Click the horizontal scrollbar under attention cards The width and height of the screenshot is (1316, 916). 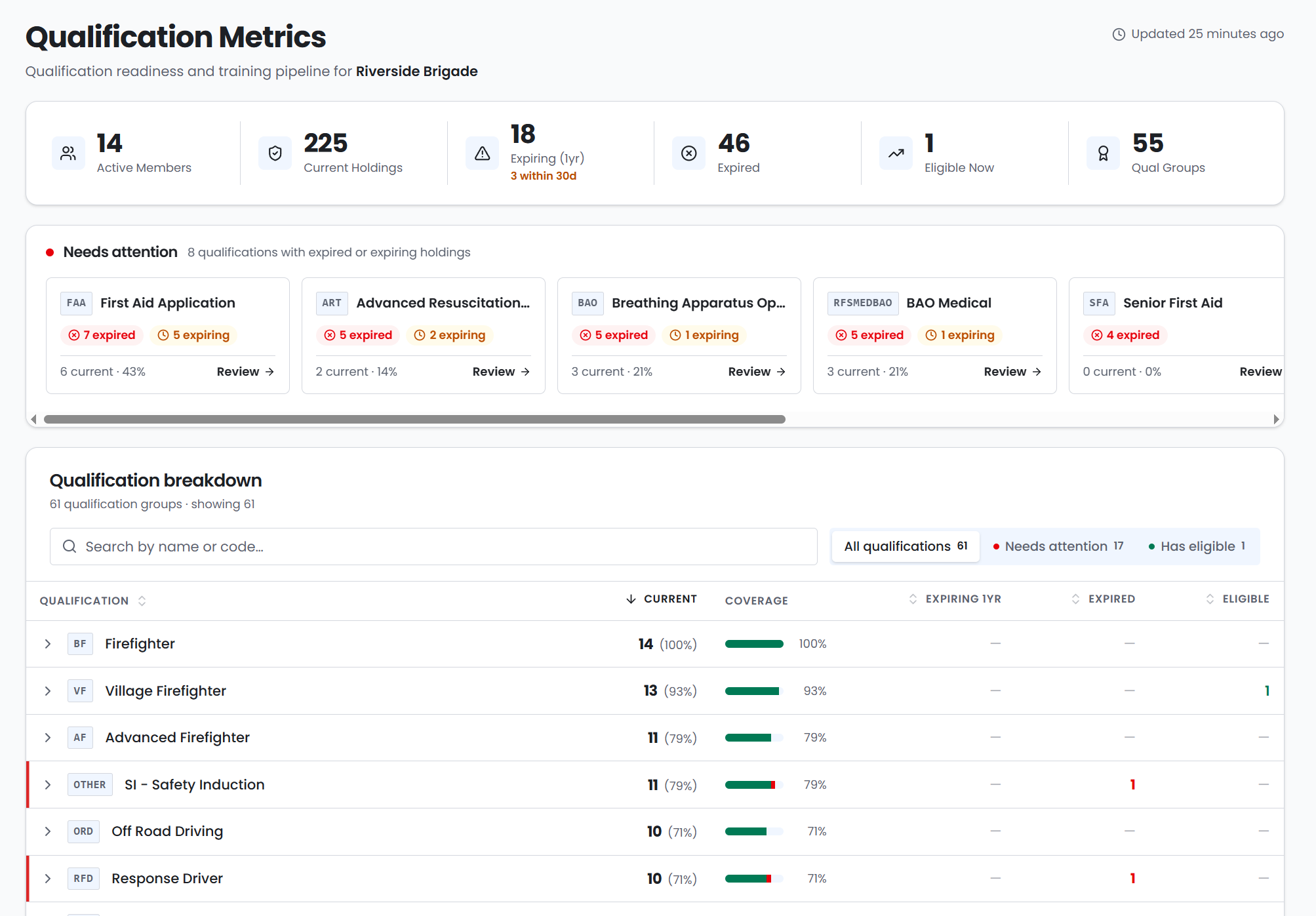[x=414, y=419]
